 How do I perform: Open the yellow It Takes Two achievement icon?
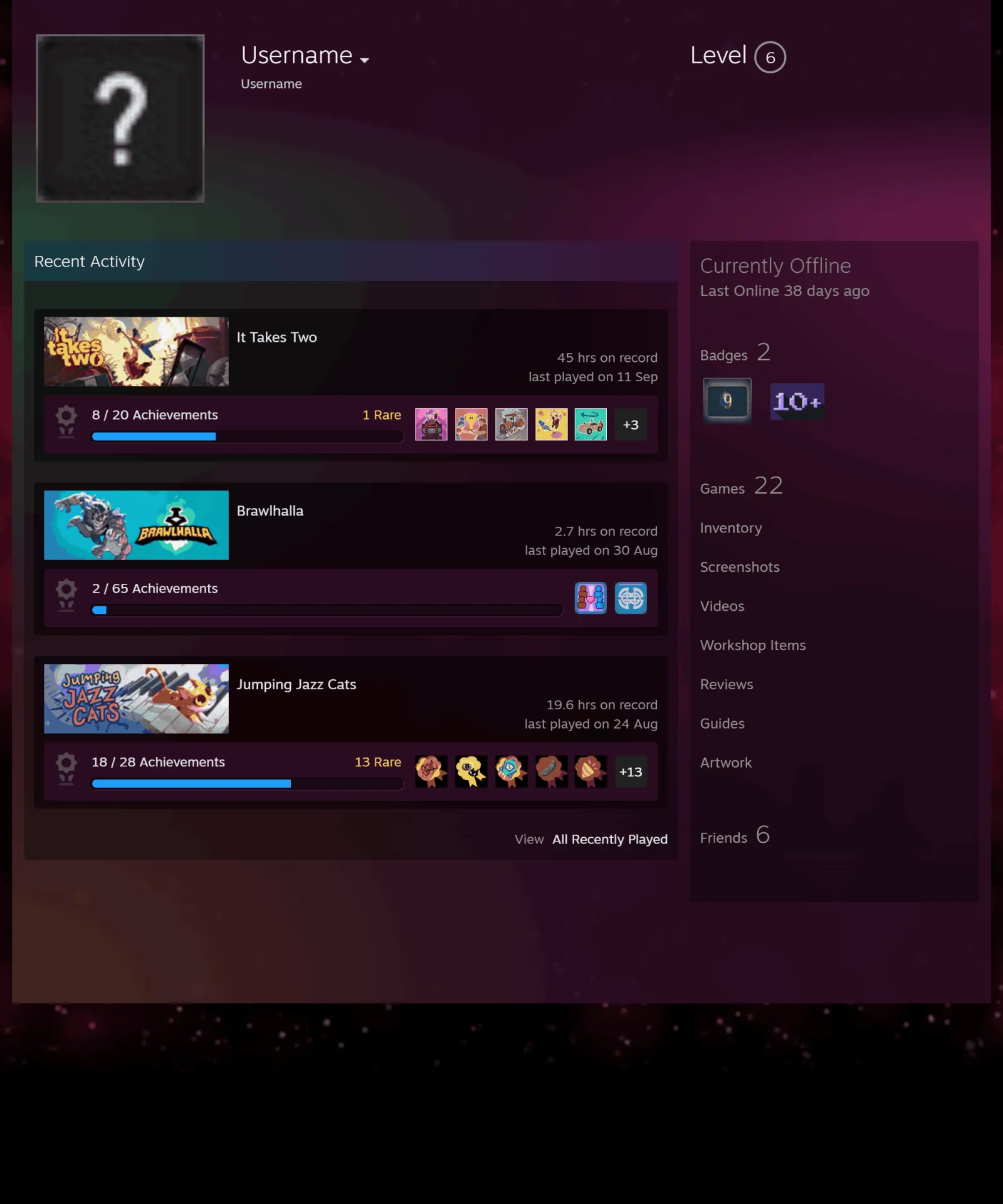pos(551,425)
